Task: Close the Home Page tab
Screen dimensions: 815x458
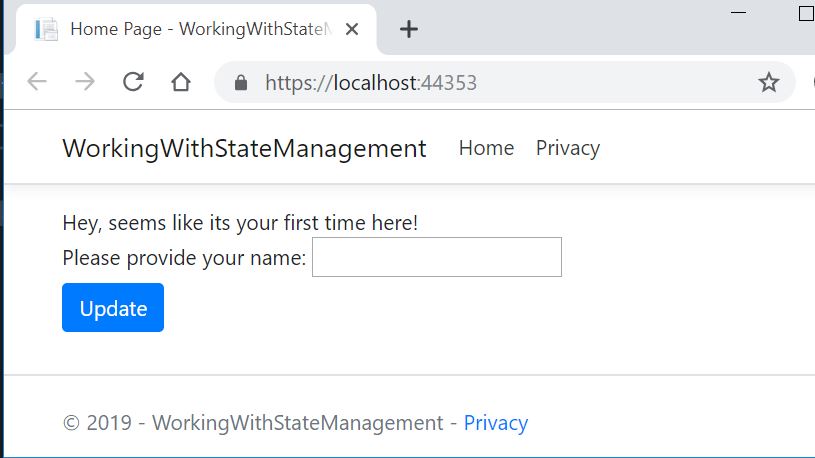Action: click(x=352, y=29)
